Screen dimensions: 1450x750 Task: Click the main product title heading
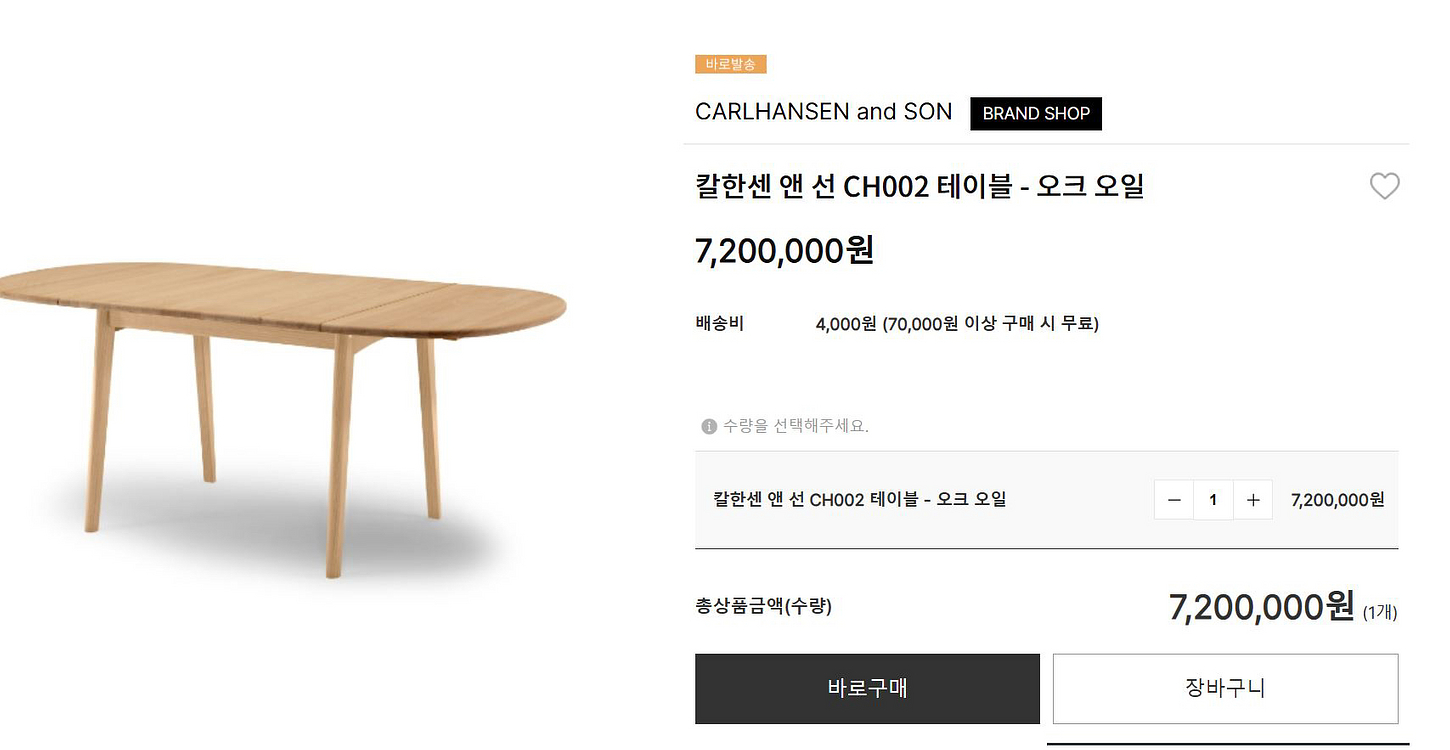tap(919, 187)
